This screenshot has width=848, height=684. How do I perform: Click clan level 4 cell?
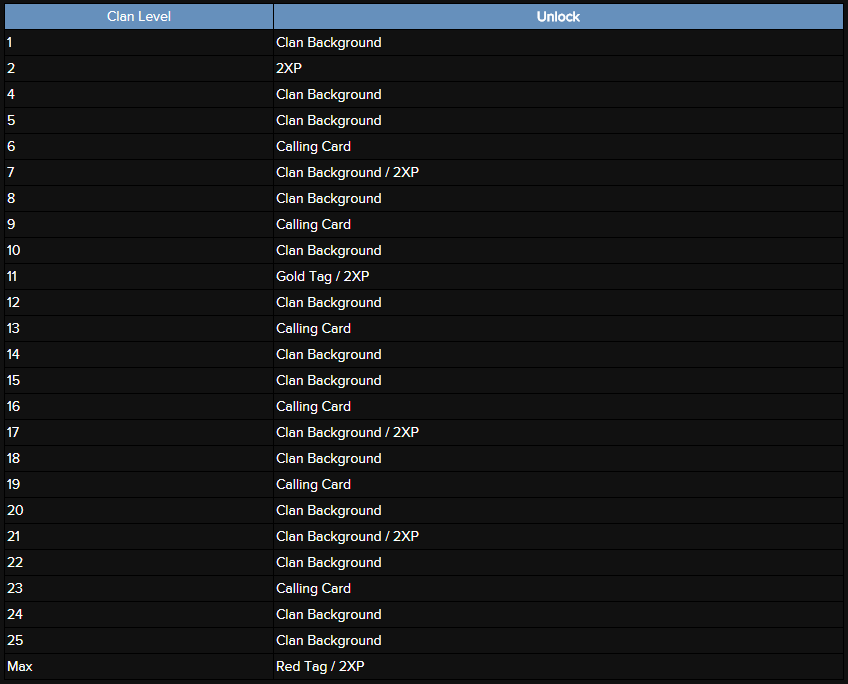pyautogui.click(x=139, y=94)
